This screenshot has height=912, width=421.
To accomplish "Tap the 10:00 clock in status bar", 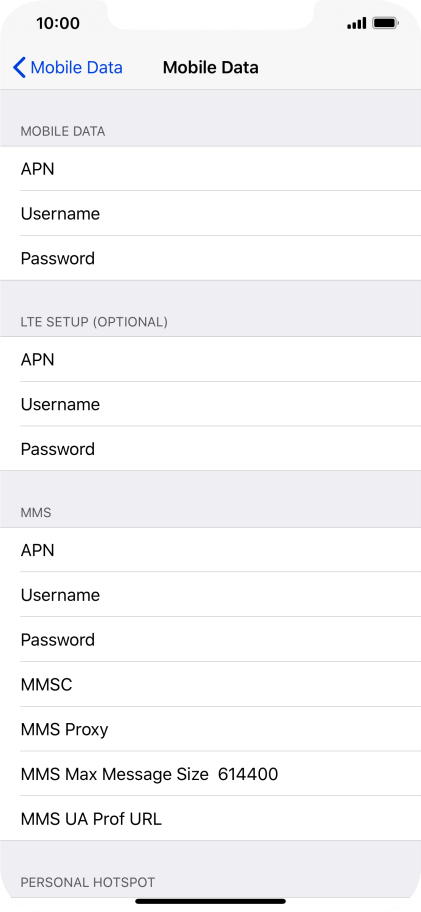I will tap(58, 23).
